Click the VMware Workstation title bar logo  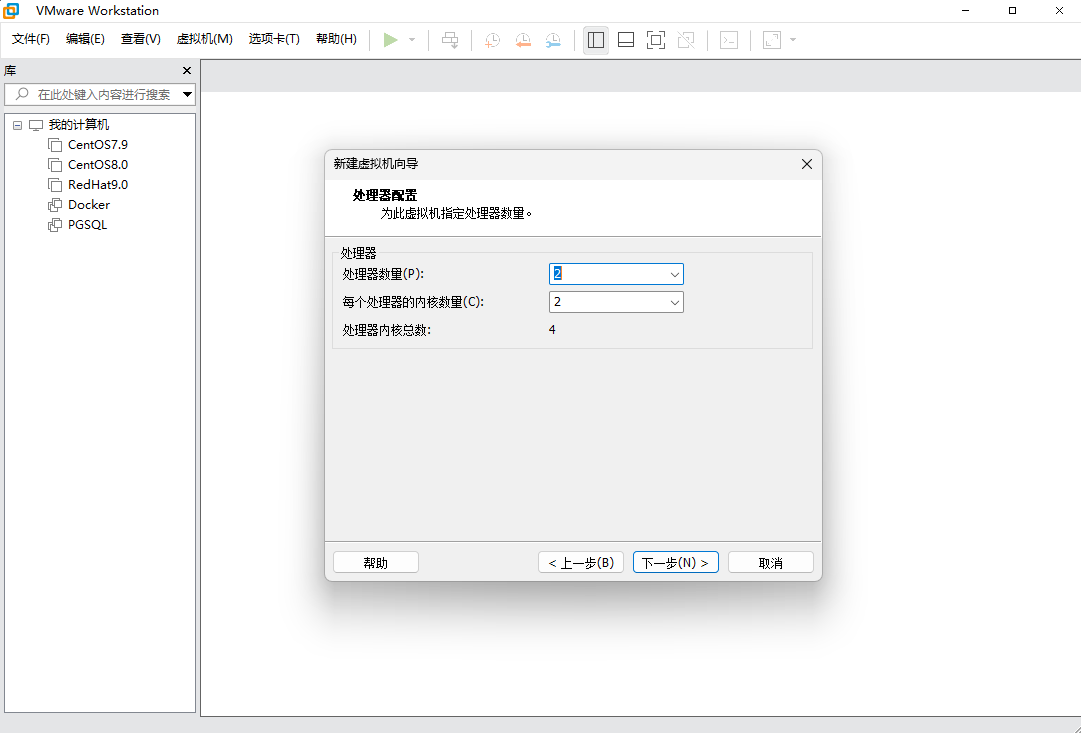click(11, 10)
